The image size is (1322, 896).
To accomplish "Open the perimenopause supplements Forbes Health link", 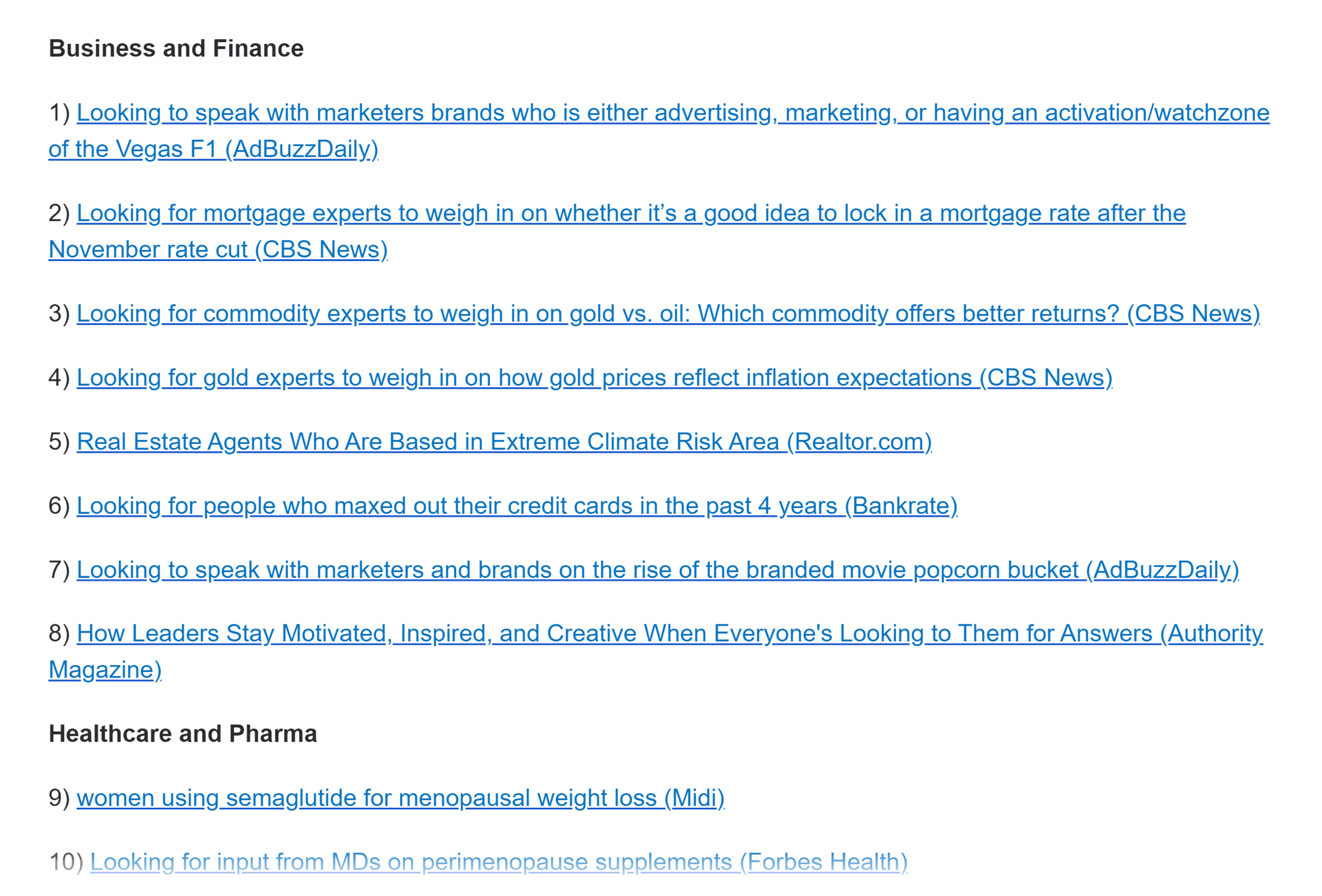I will pyautogui.click(x=498, y=863).
